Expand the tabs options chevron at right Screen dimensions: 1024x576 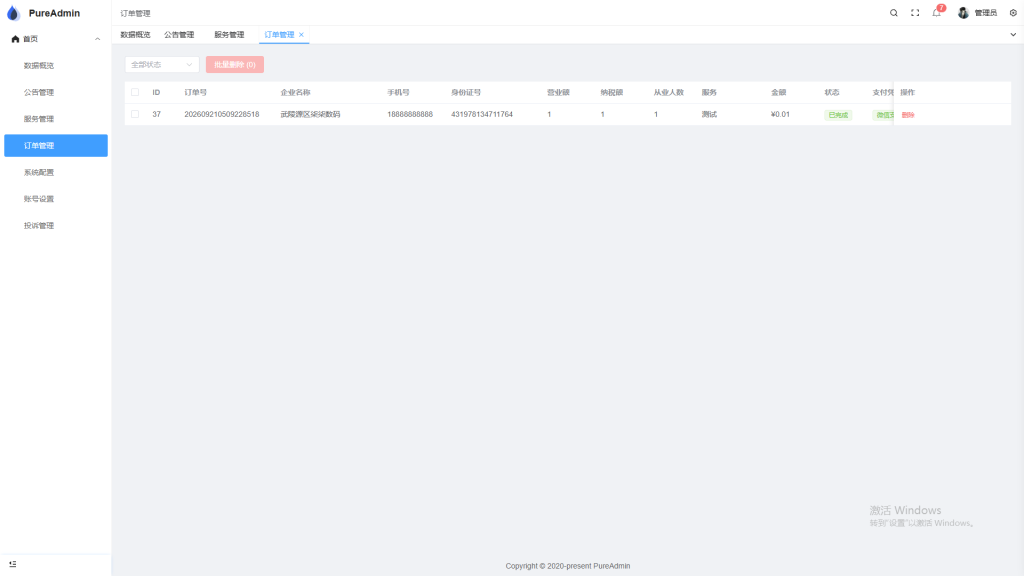click(x=1013, y=35)
